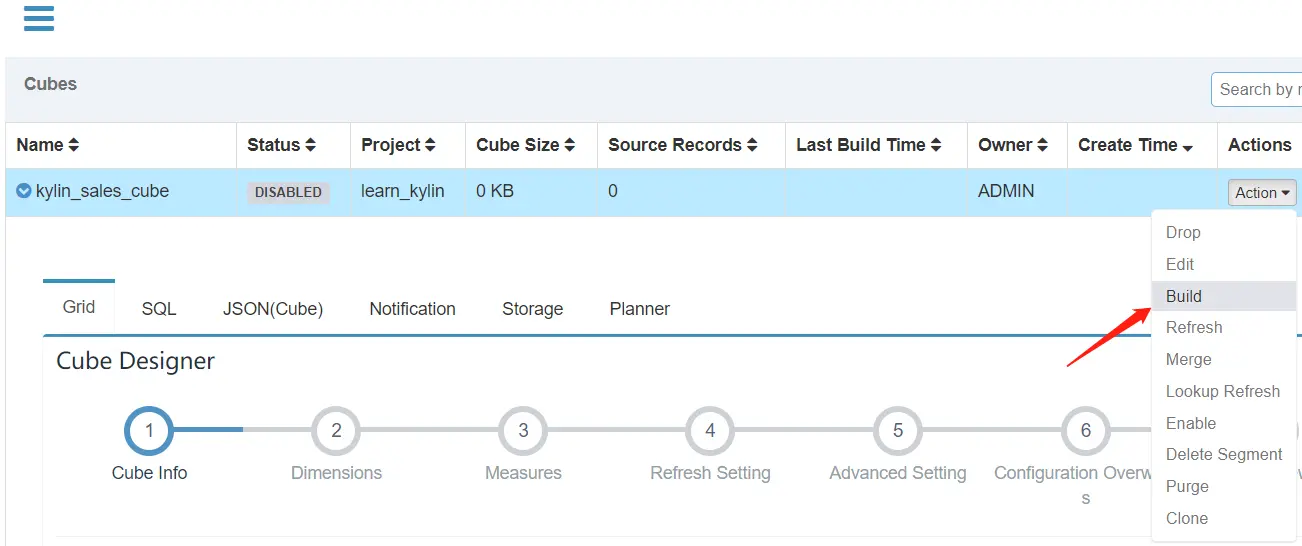Sort by Source Records column arrows
The width and height of the screenshot is (1302, 546).
[x=752, y=146]
